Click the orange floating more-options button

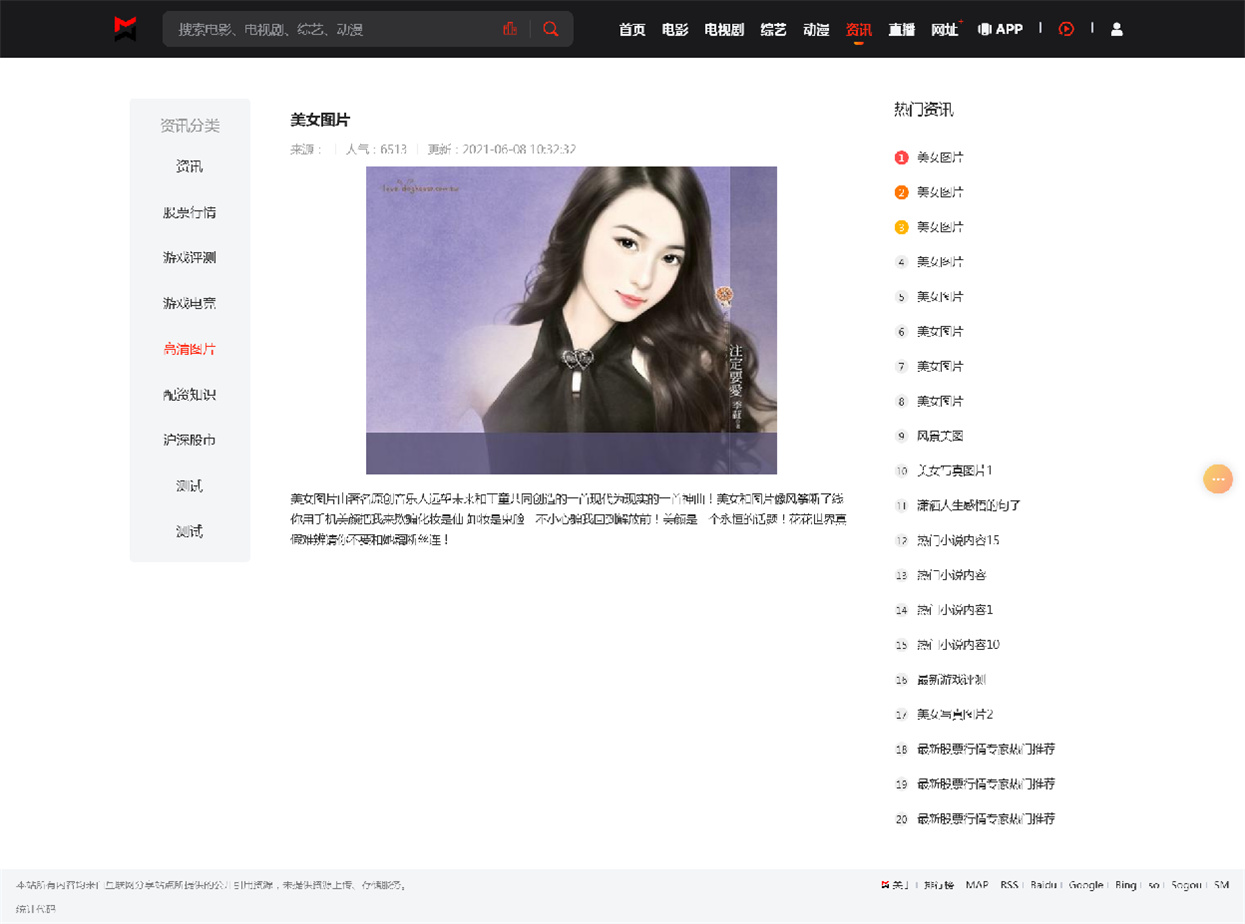[1218, 479]
